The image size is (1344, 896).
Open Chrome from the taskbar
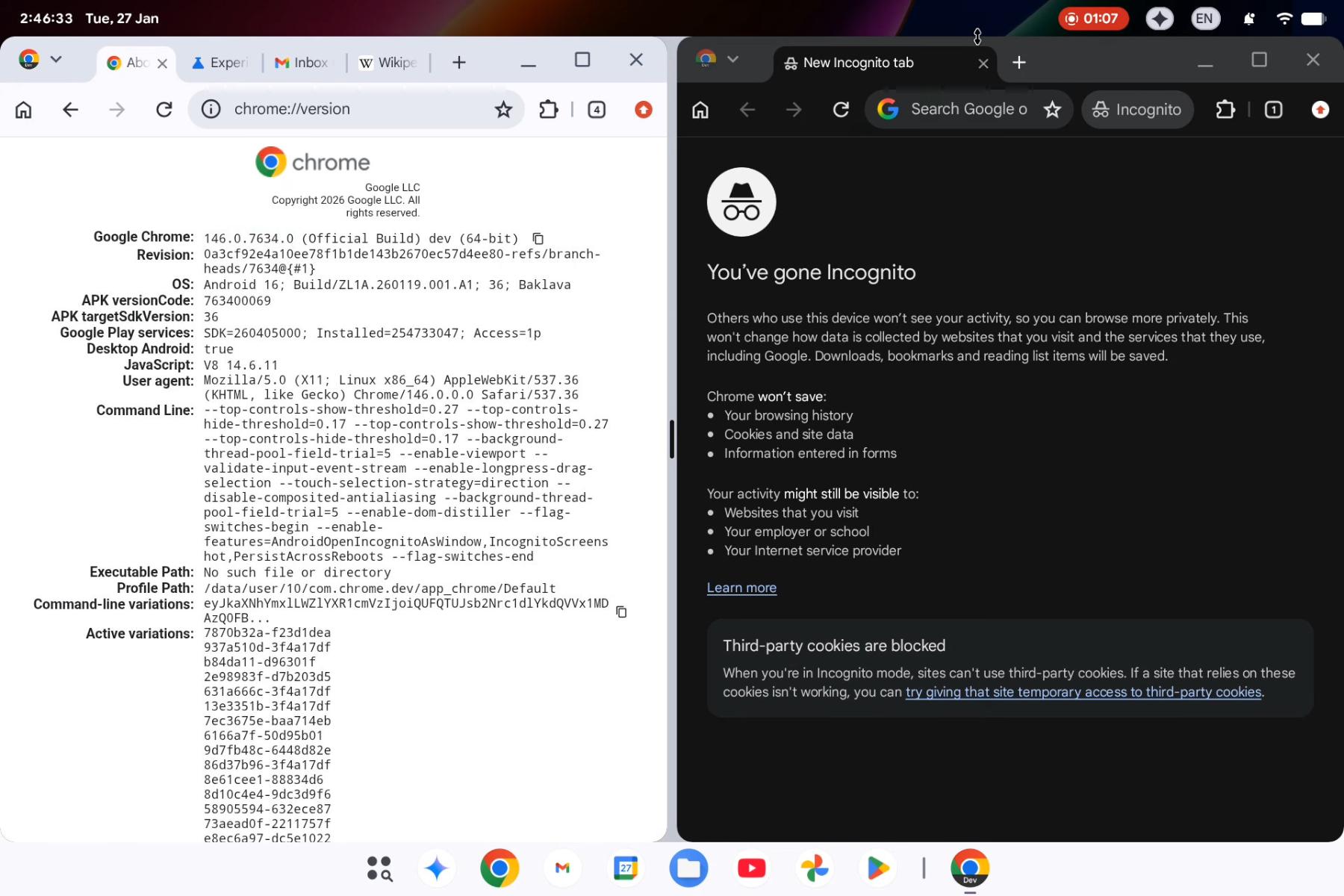click(500, 868)
